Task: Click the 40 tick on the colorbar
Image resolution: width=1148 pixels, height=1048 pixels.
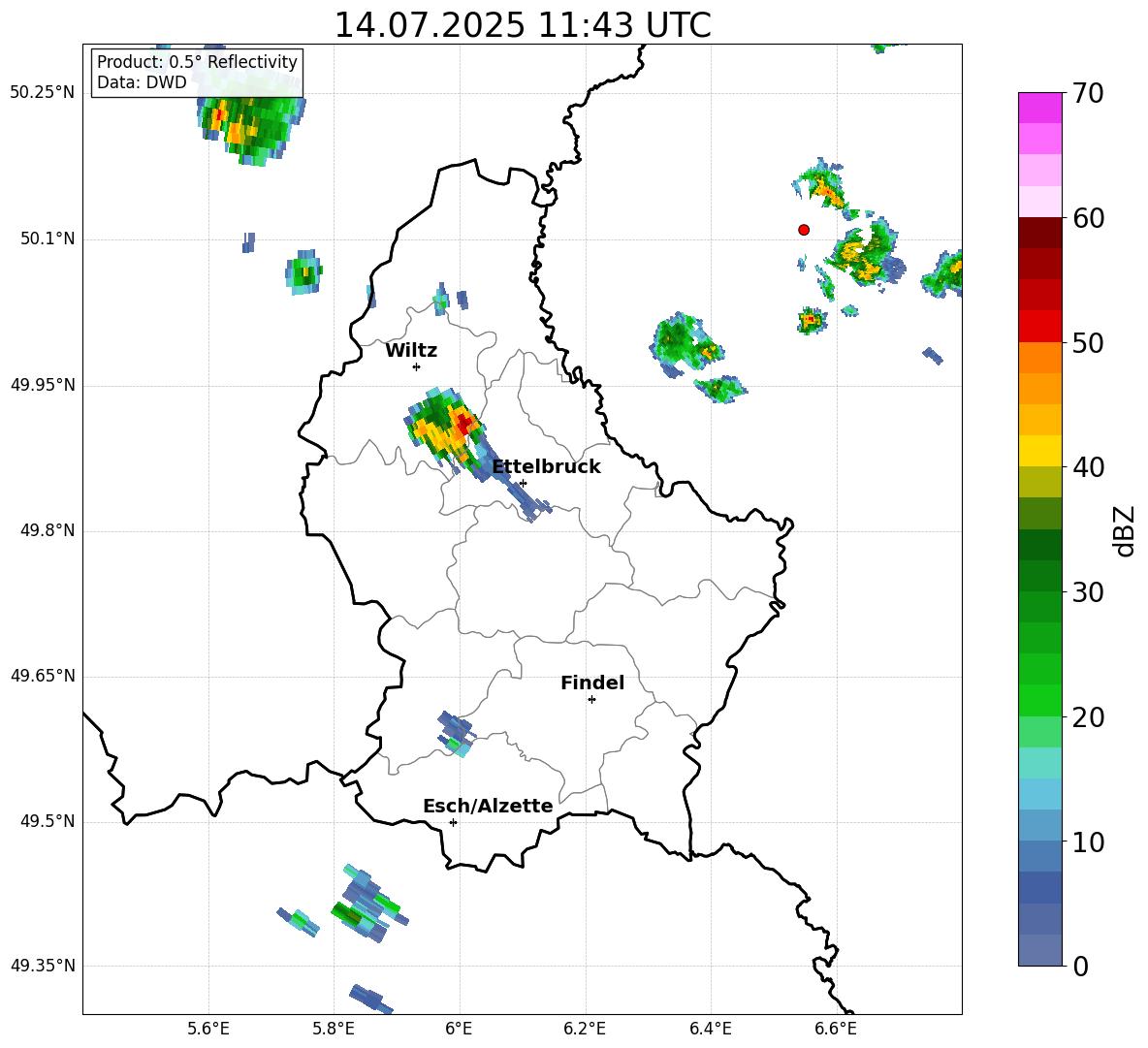Action: point(1088,467)
